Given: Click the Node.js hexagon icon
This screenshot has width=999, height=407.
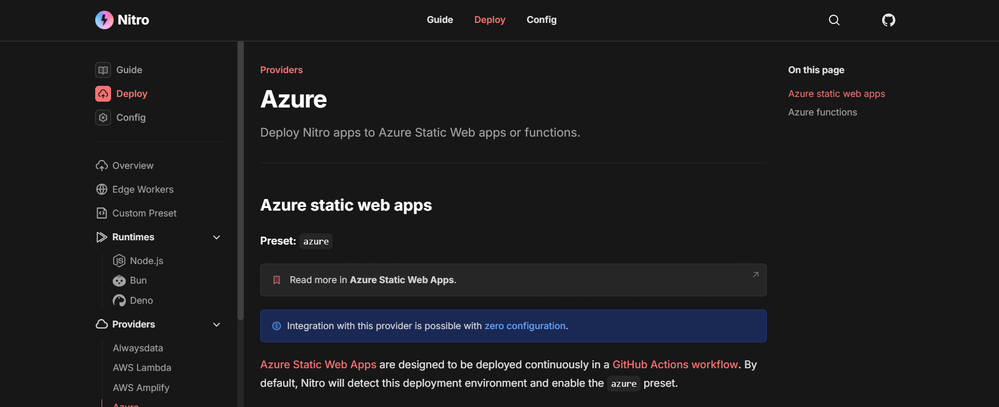Looking at the screenshot, I should [119, 261].
